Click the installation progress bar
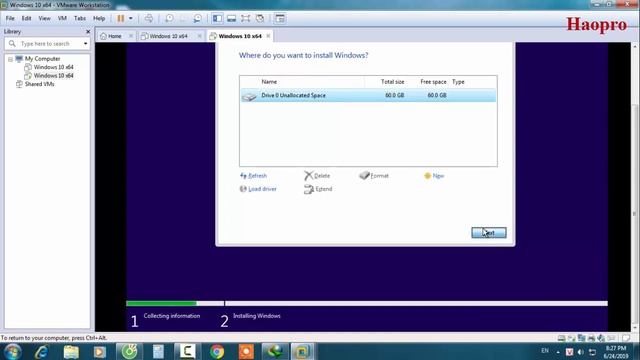640x360 pixels. 367,303
